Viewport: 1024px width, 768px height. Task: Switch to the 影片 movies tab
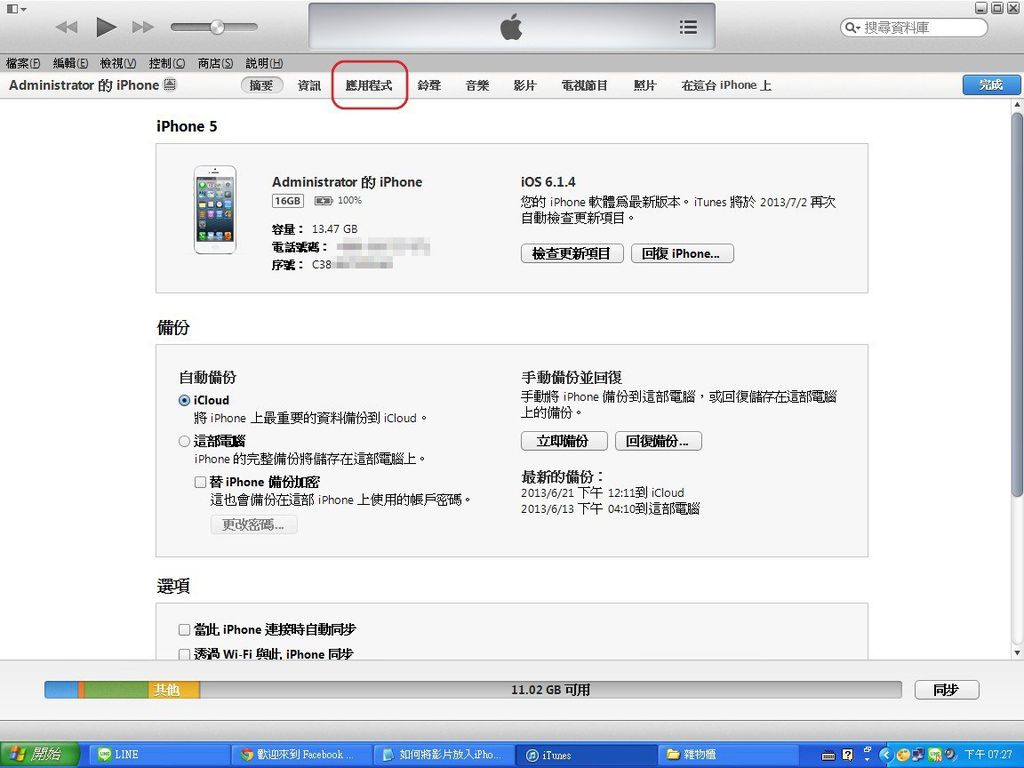(525, 86)
